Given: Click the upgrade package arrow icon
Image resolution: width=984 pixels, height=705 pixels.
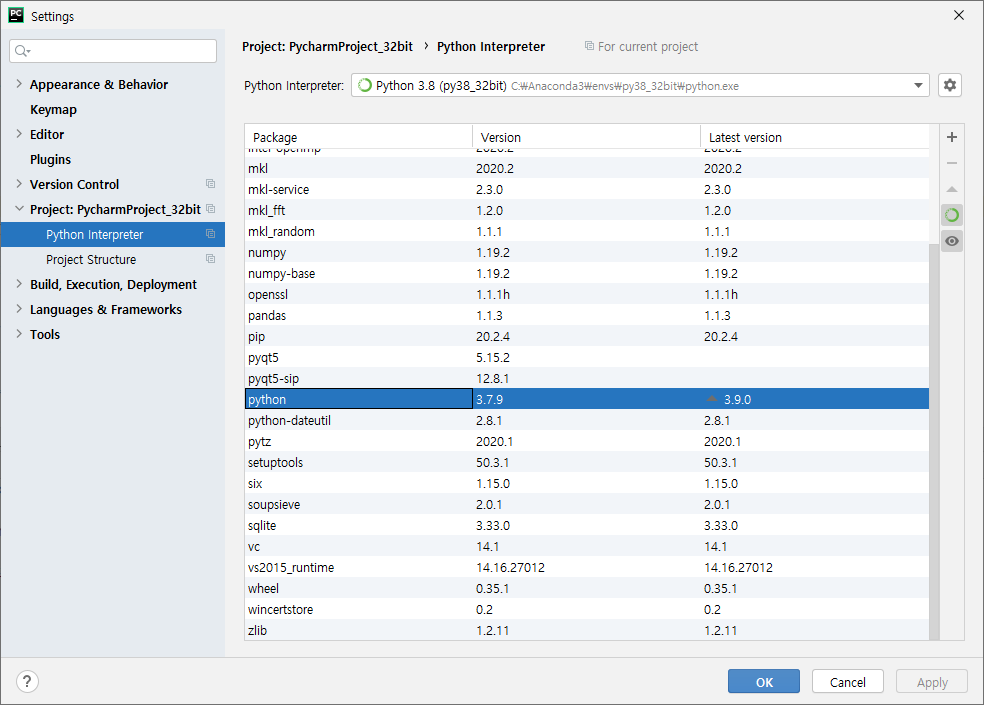Looking at the screenshot, I should point(951,189).
